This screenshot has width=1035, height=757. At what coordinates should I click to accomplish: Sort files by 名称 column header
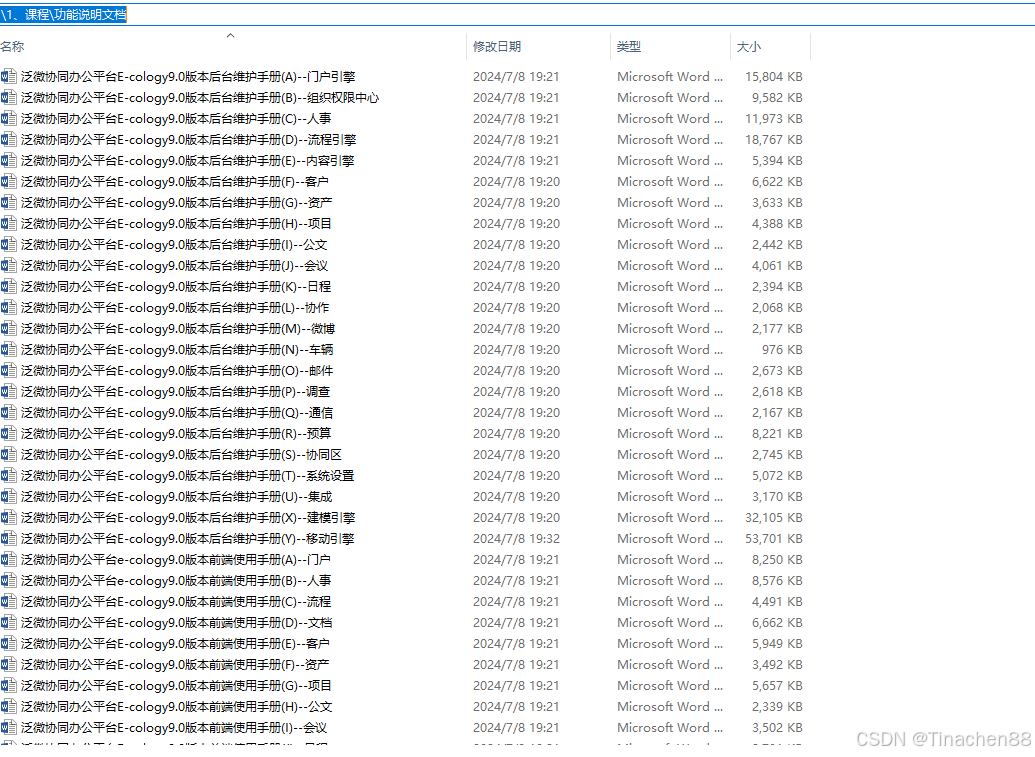click(12, 47)
